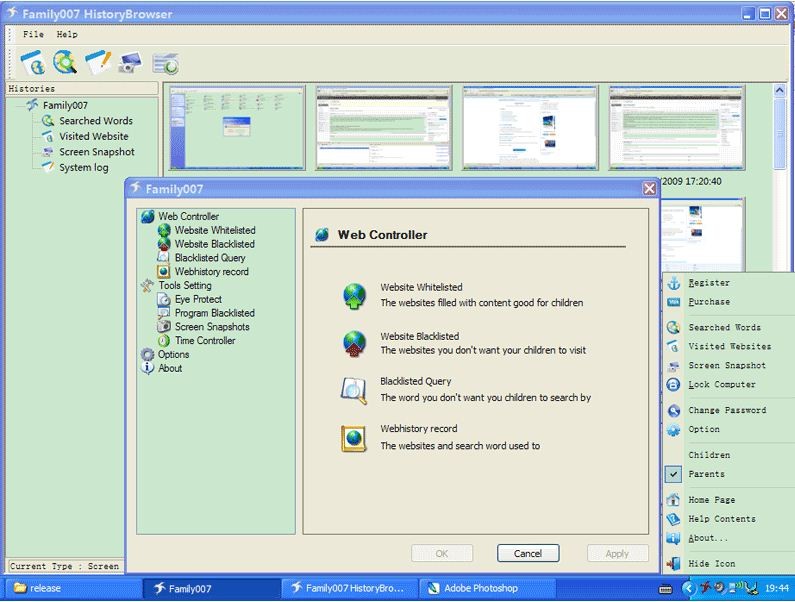This screenshot has height=602, width=795.
Task: Open second snapshot thumbnail in top row
Action: point(383,127)
